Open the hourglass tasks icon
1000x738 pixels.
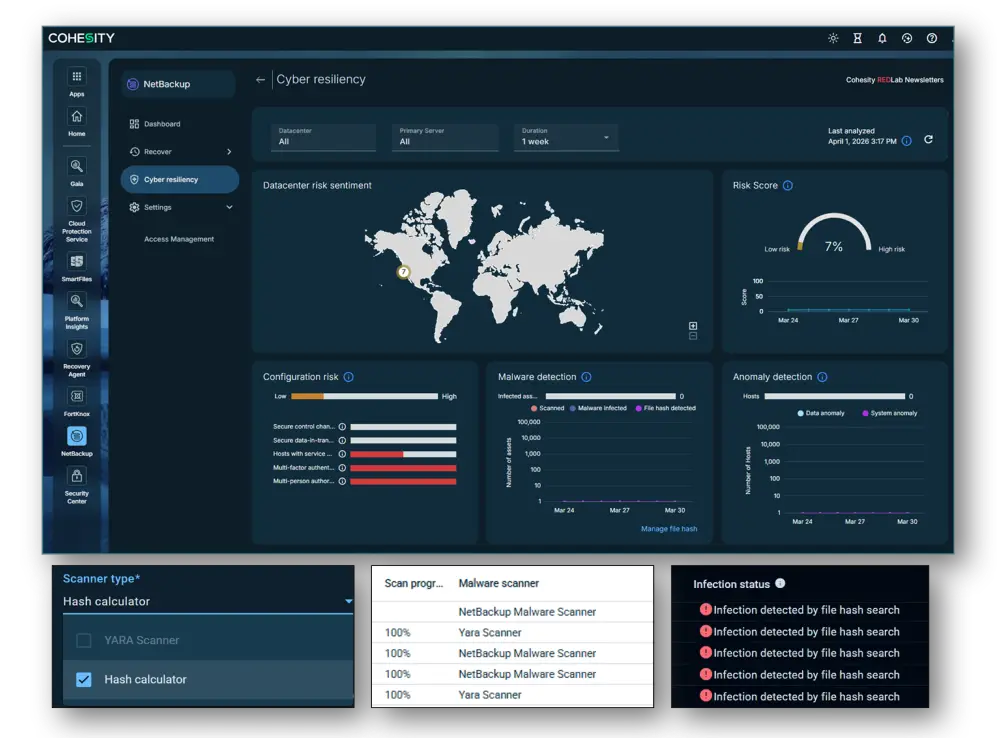click(x=858, y=38)
